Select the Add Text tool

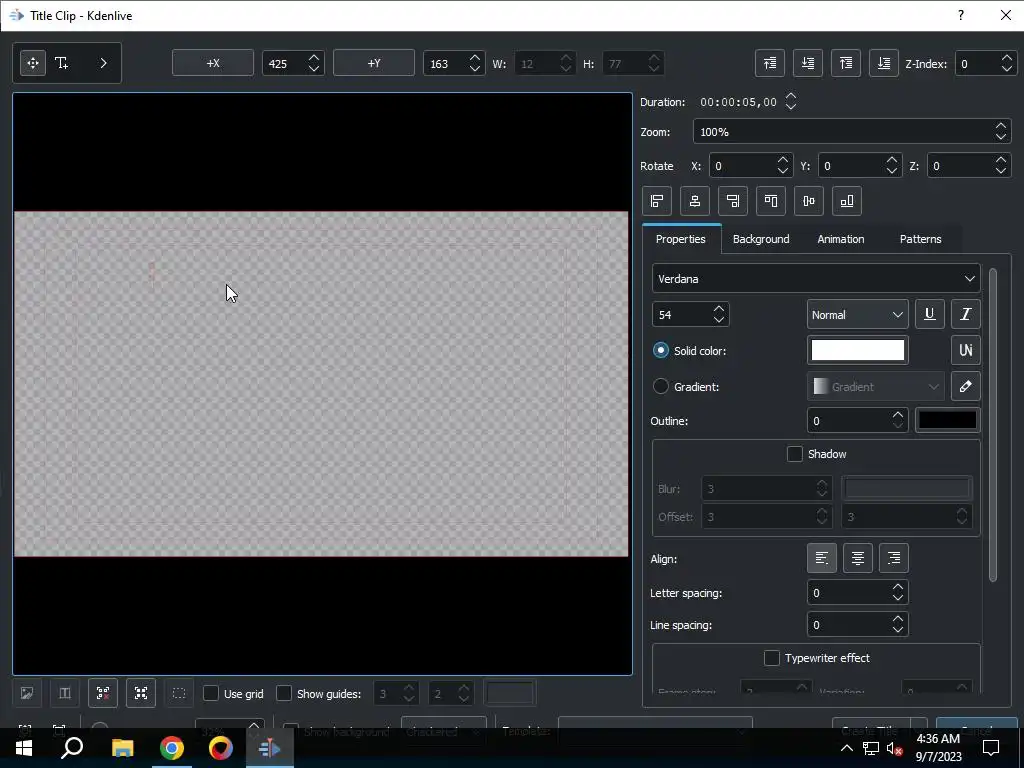pos(61,63)
